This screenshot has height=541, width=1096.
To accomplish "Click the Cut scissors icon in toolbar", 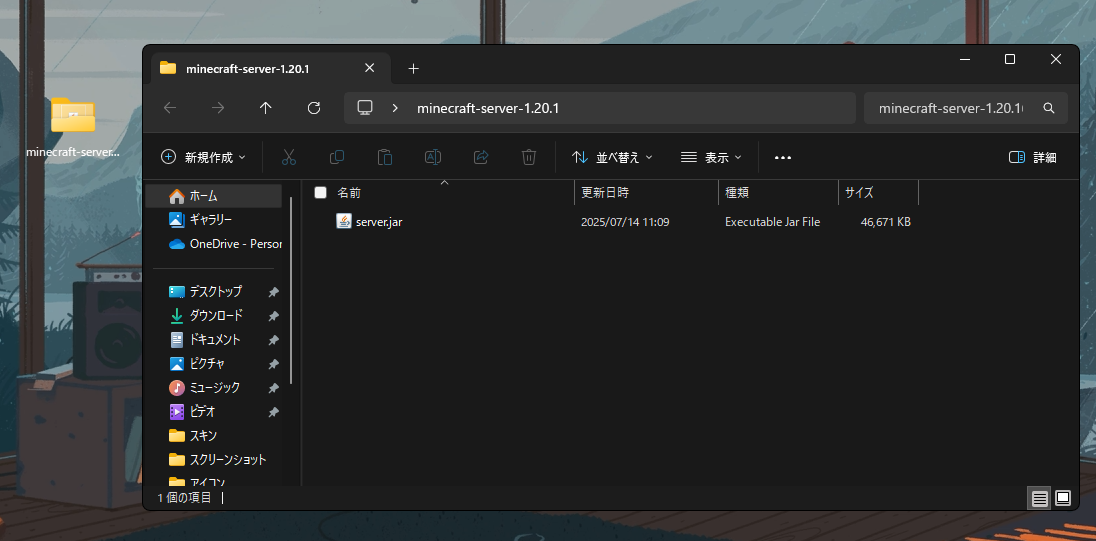I will 289,157.
